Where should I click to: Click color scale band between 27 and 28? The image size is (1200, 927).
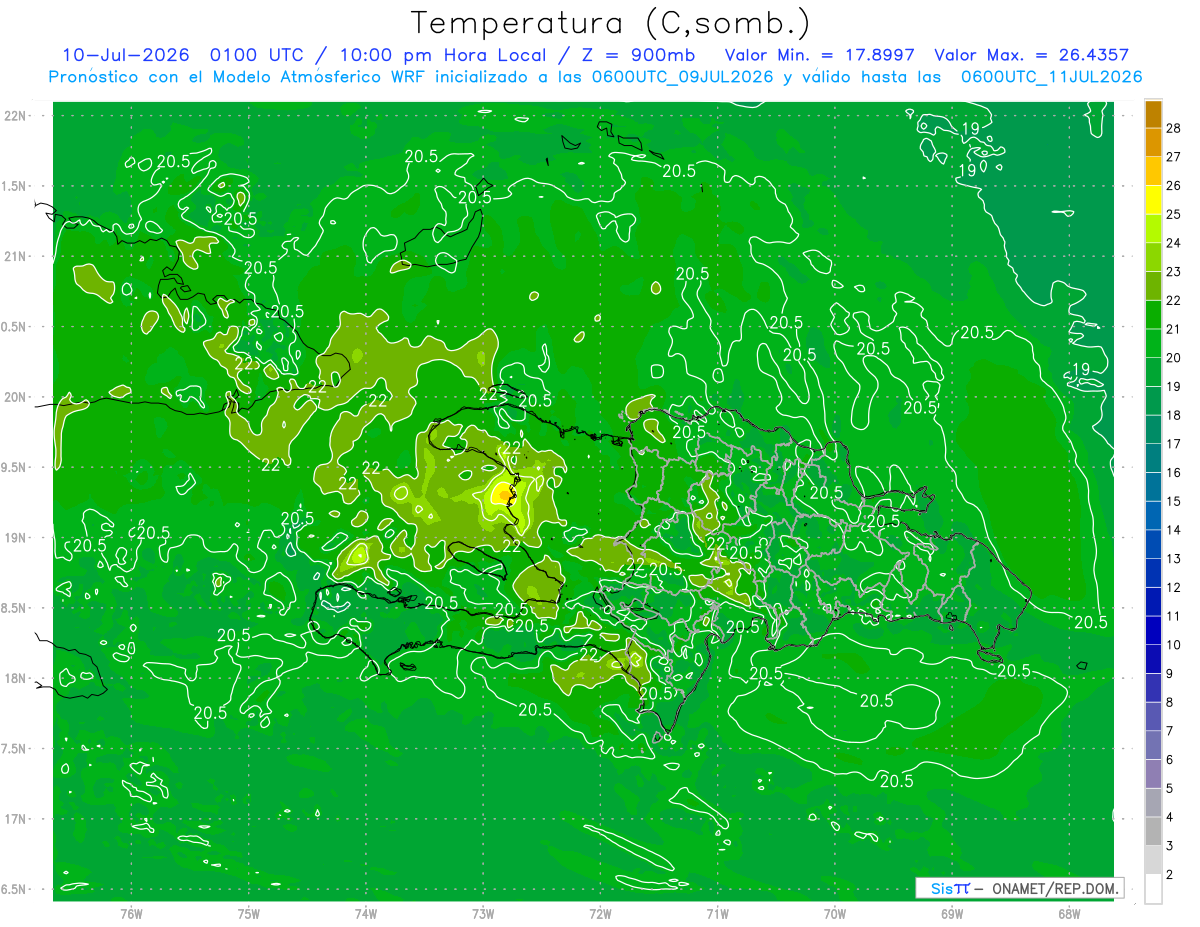[x=1153, y=142]
